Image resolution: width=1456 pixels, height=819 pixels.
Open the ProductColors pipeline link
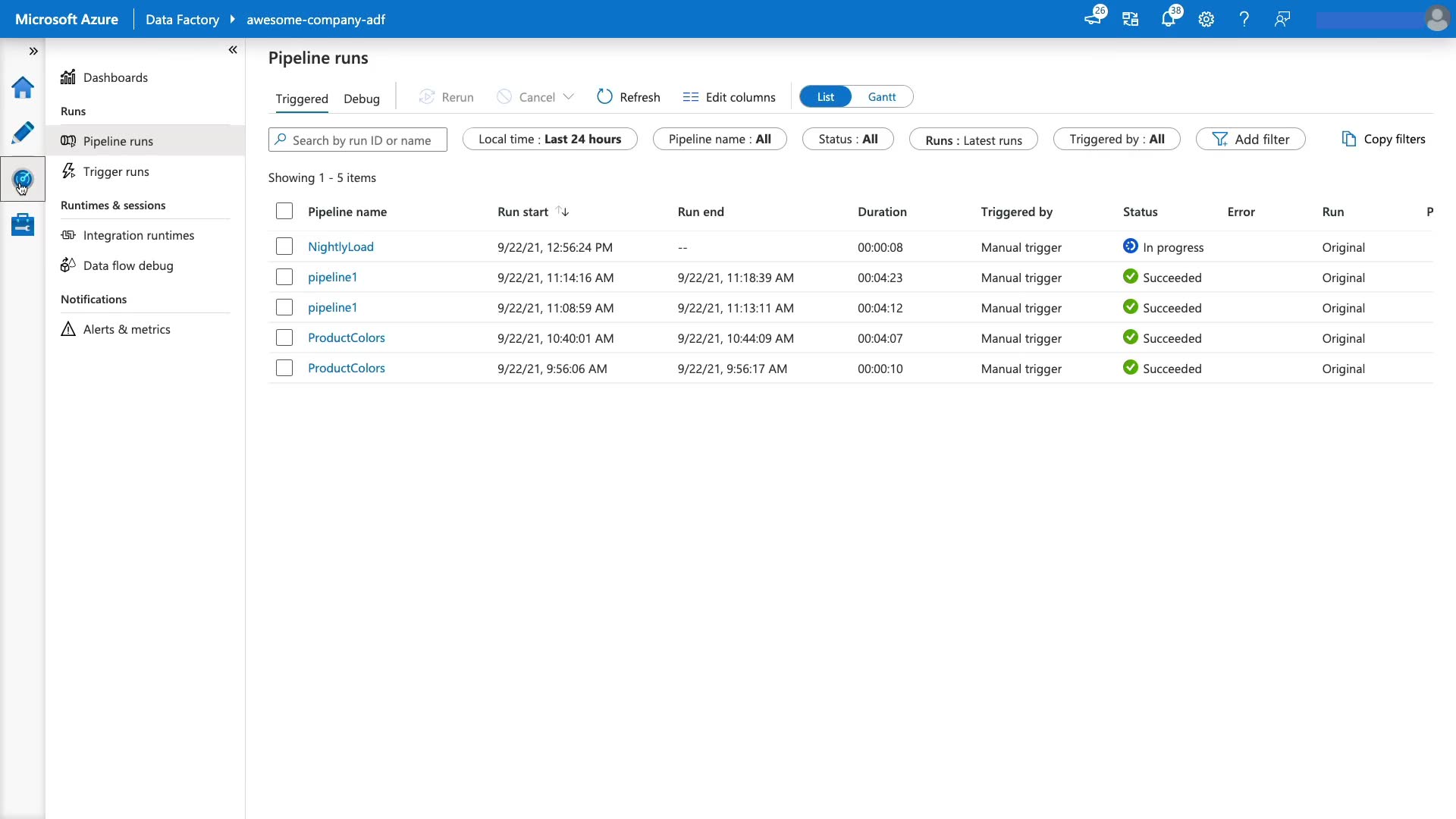(347, 337)
